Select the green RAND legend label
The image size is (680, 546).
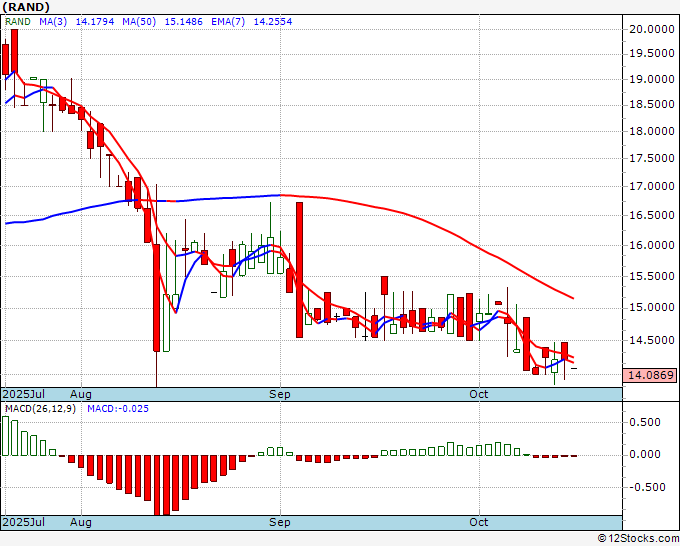tap(18, 22)
